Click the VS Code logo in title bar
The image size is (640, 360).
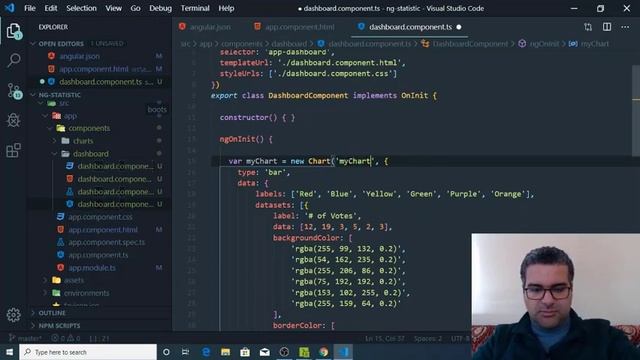9,8
